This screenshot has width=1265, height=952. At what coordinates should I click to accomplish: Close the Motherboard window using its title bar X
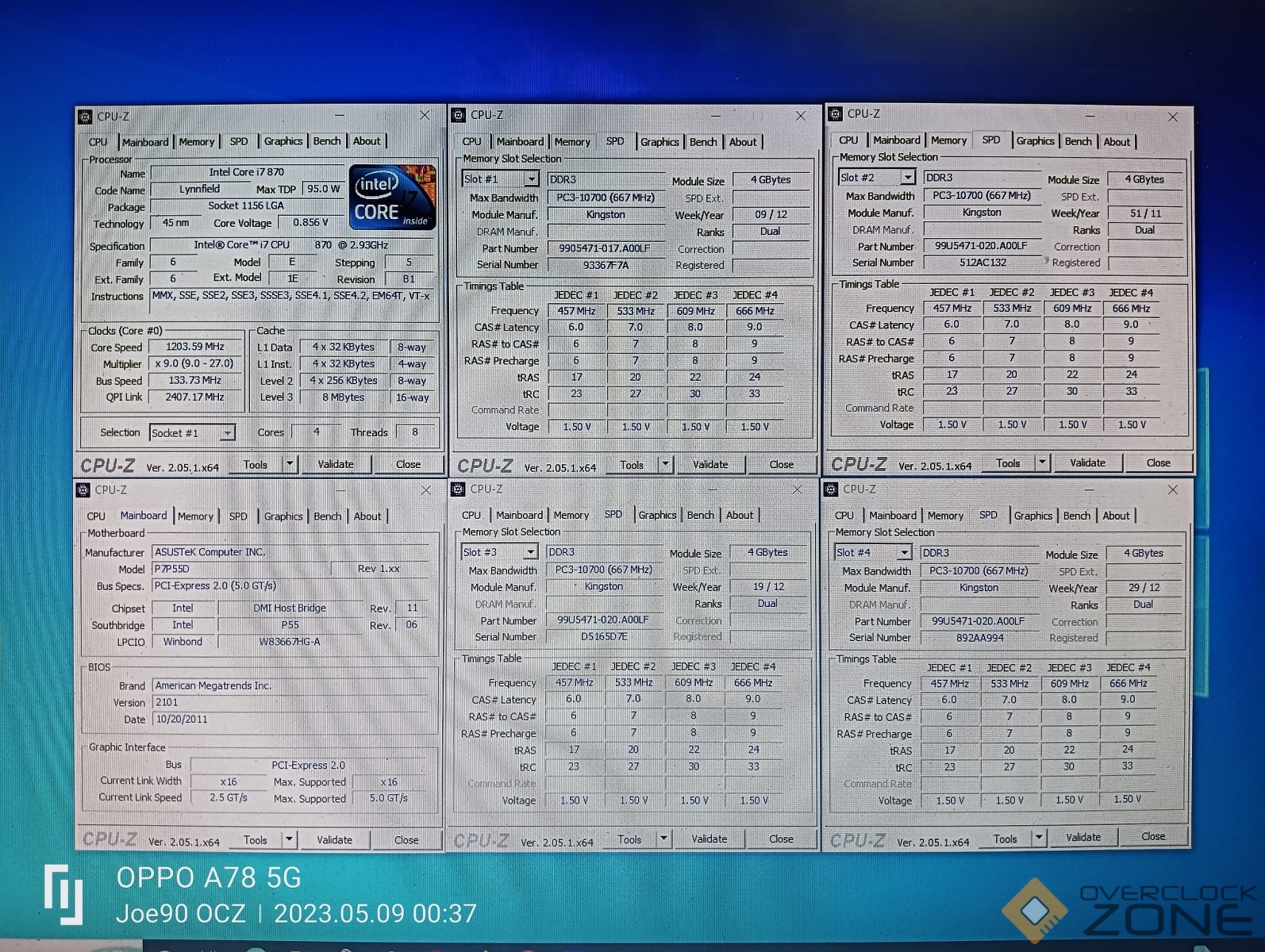pyautogui.click(x=425, y=490)
